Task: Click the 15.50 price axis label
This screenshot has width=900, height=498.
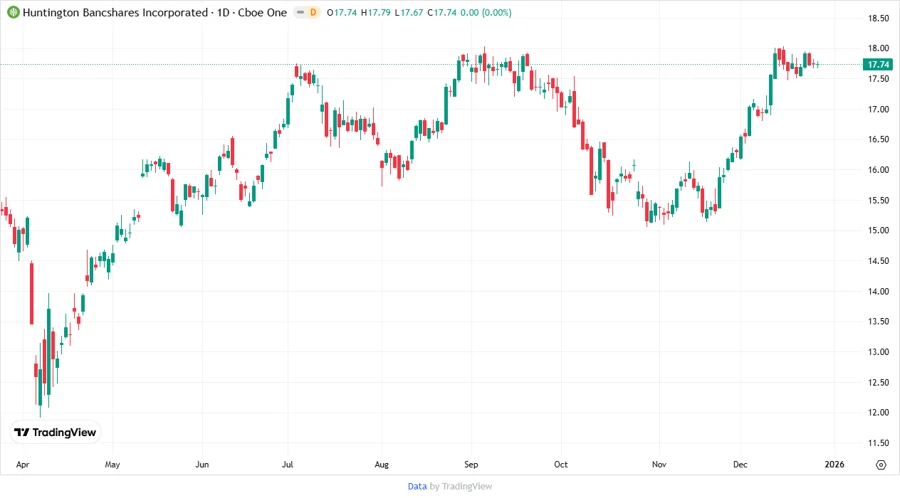Action: pyautogui.click(x=878, y=200)
